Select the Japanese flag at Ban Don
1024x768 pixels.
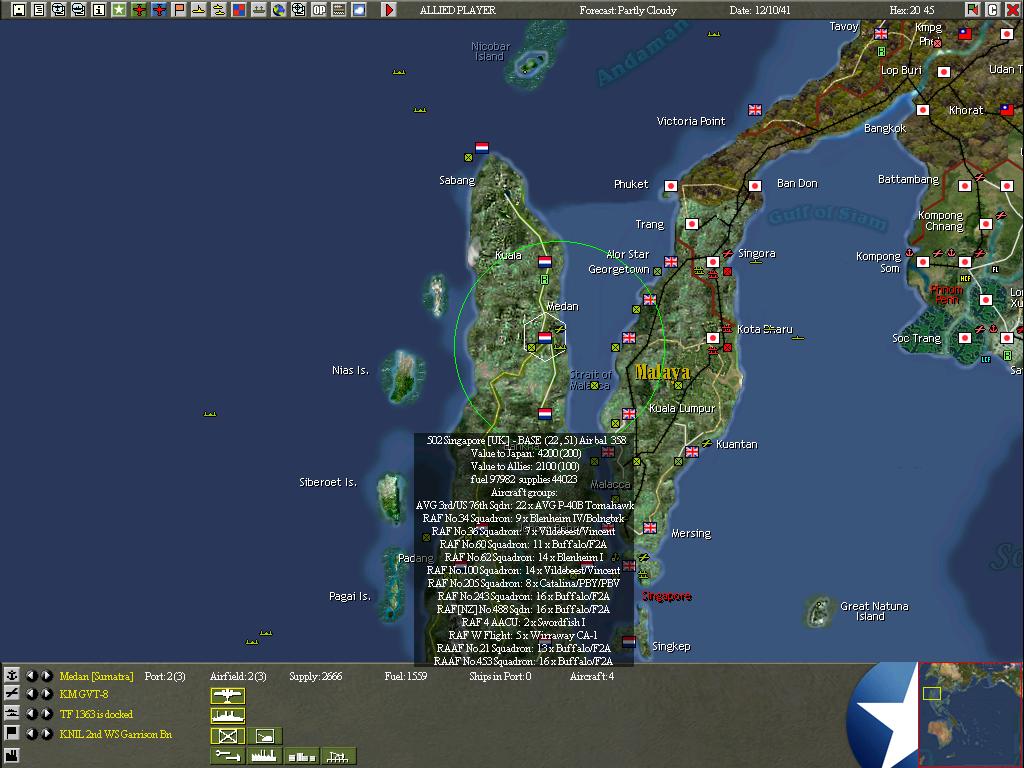pyautogui.click(x=755, y=185)
